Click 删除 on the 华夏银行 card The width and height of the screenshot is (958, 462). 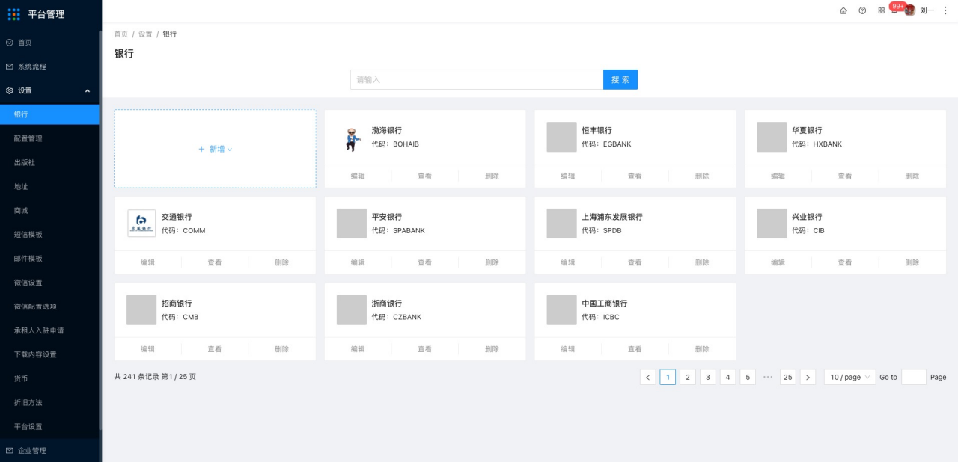point(912,176)
